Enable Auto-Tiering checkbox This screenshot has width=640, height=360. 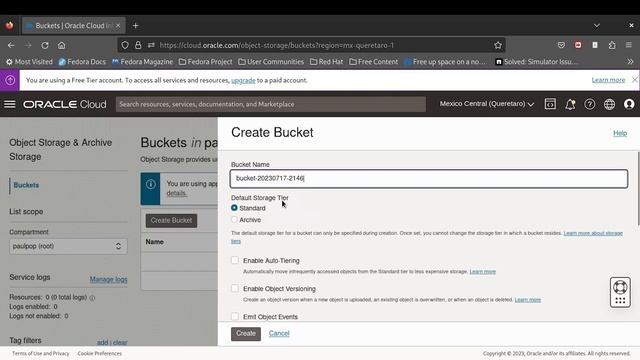pos(235,260)
